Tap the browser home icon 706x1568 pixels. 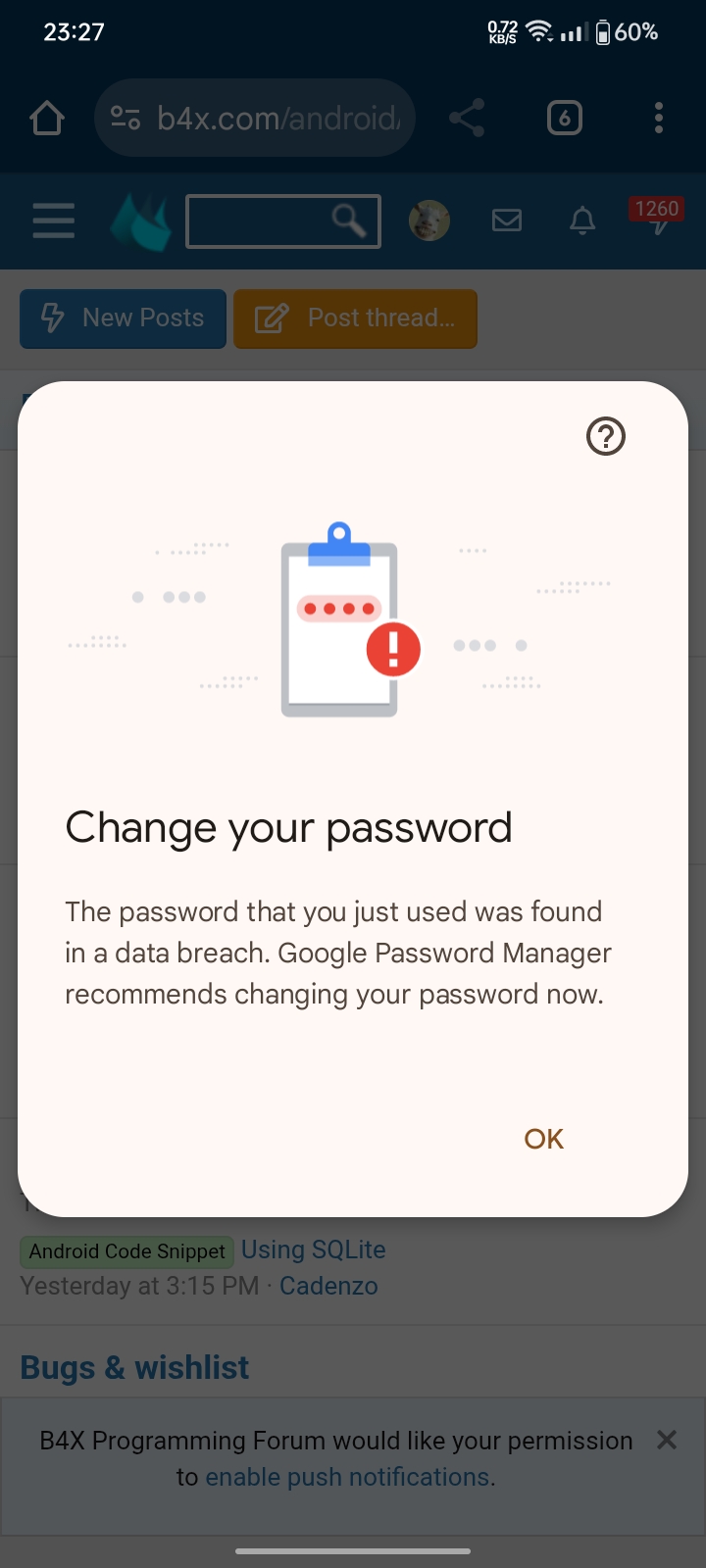click(x=47, y=119)
